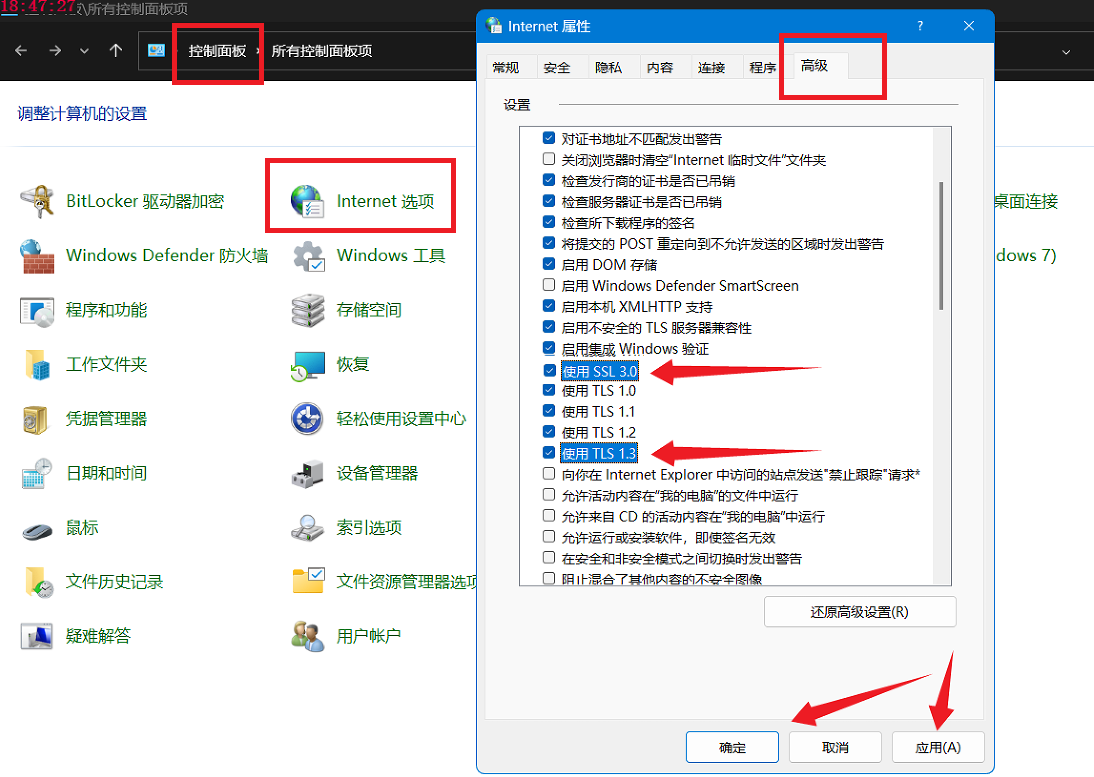Uncheck 使用 TLS 1.0
1094x777 pixels.
coord(549,390)
